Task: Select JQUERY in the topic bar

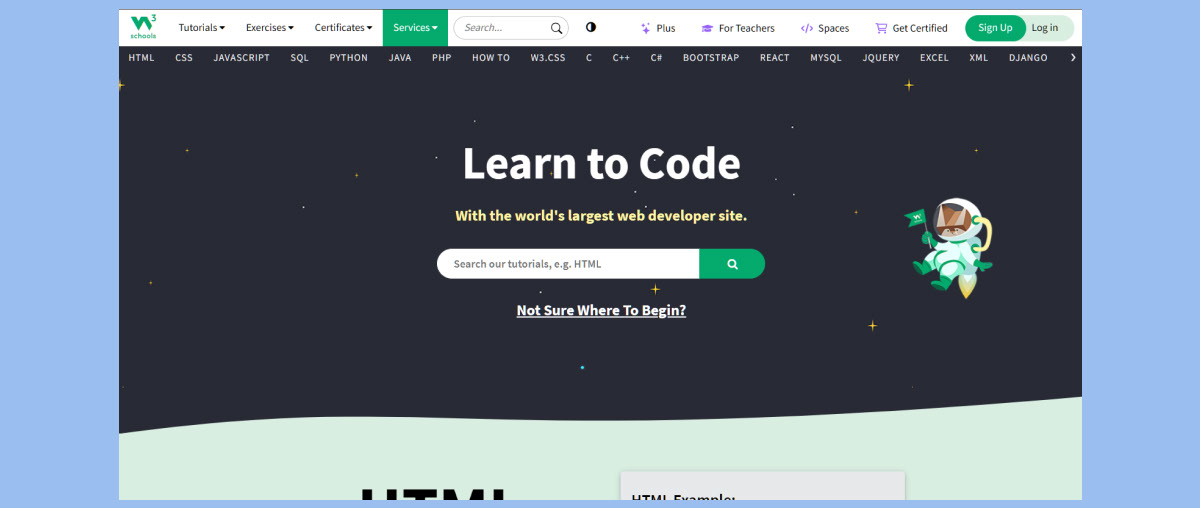Action: pos(881,58)
